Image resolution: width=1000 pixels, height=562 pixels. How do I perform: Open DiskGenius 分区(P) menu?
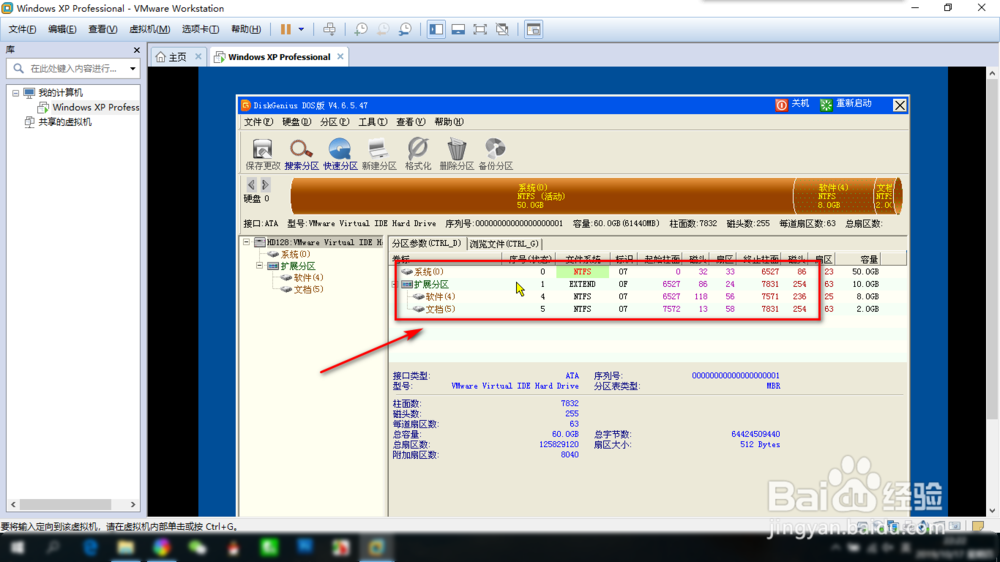(x=335, y=122)
